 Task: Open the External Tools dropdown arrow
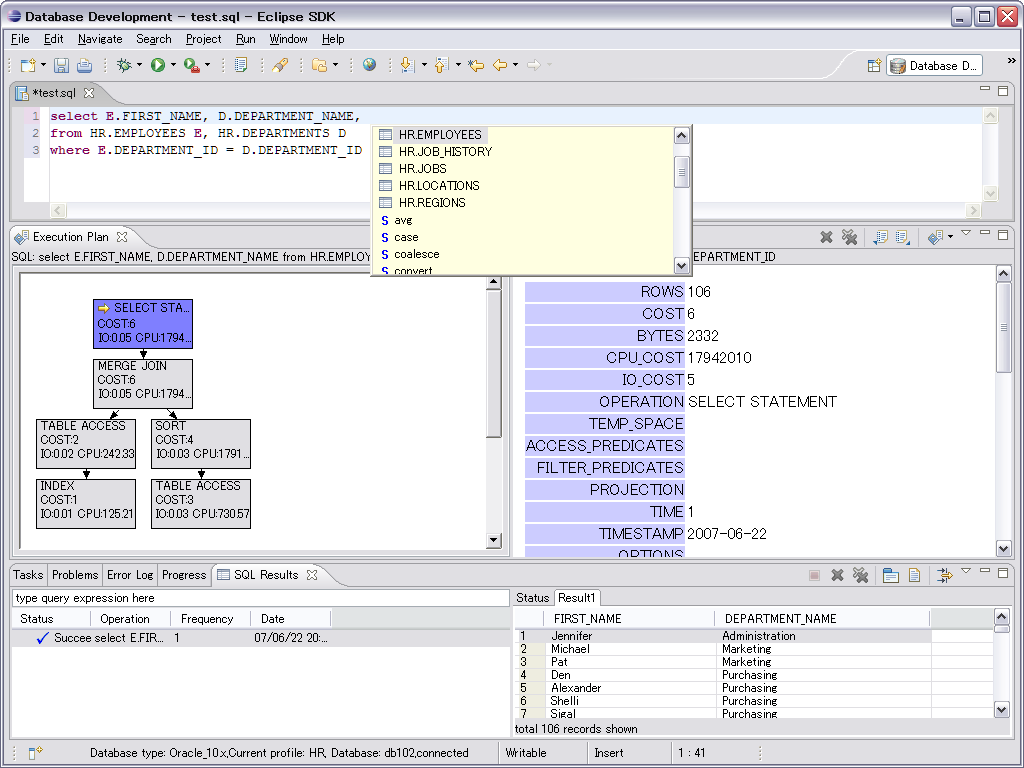click(208, 65)
